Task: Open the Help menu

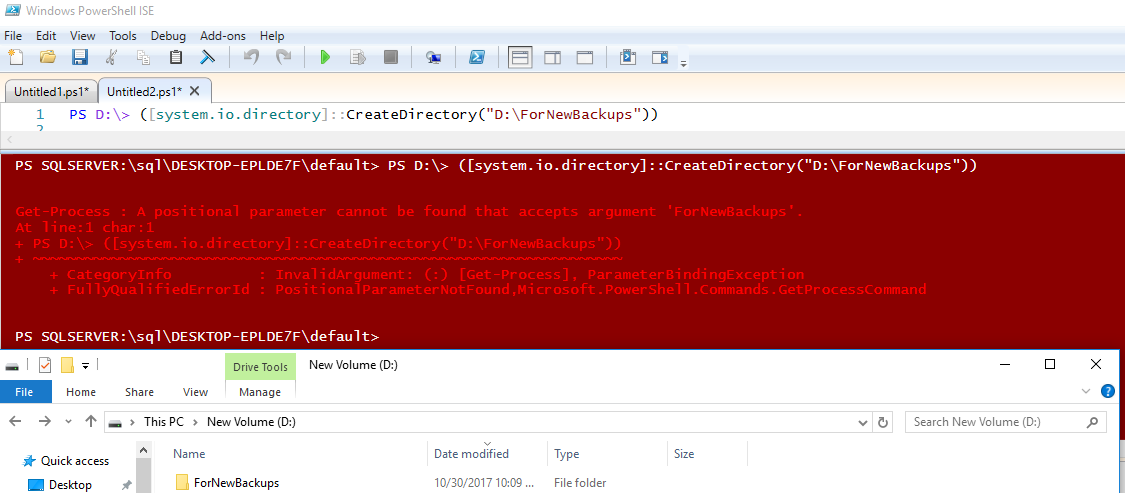Action: 272,36
